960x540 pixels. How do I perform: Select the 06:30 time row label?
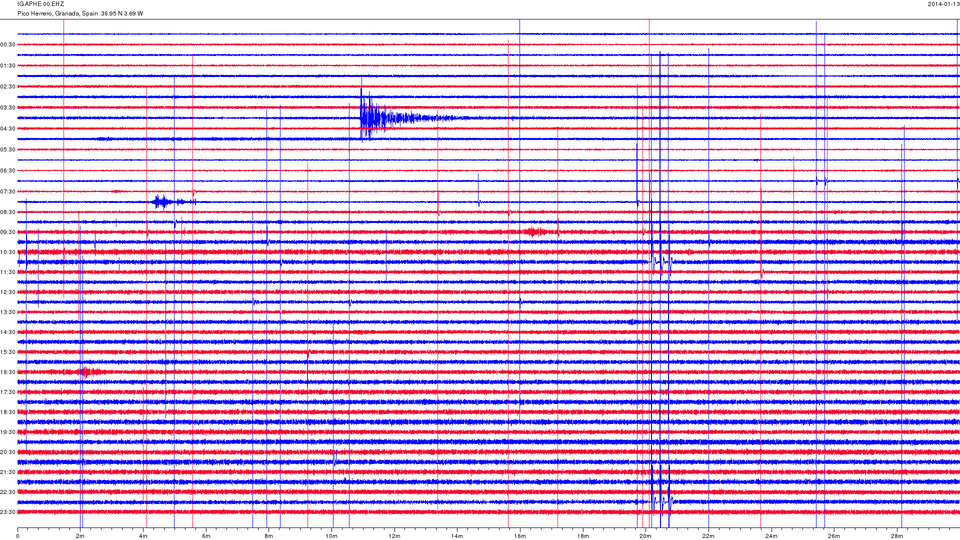pyautogui.click(x=8, y=171)
